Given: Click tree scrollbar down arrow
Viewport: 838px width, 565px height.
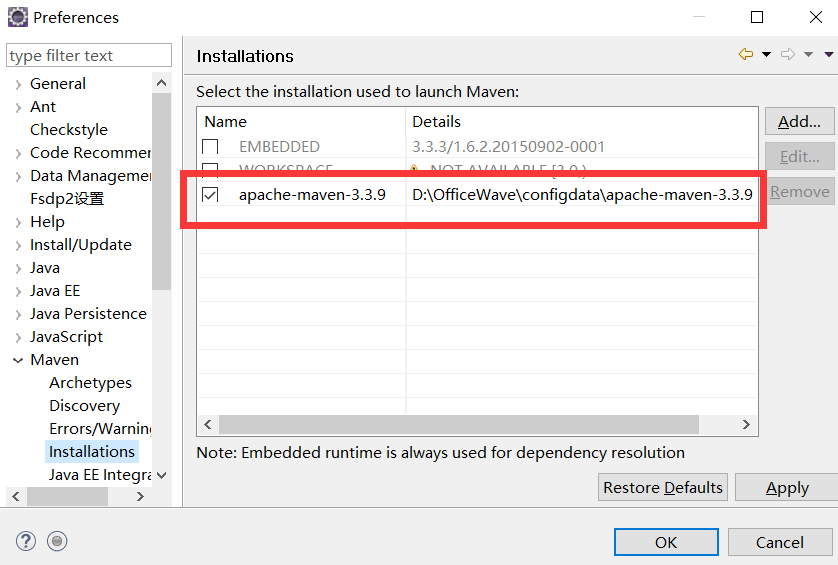Looking at the screenshot, I should coord(161,475).
